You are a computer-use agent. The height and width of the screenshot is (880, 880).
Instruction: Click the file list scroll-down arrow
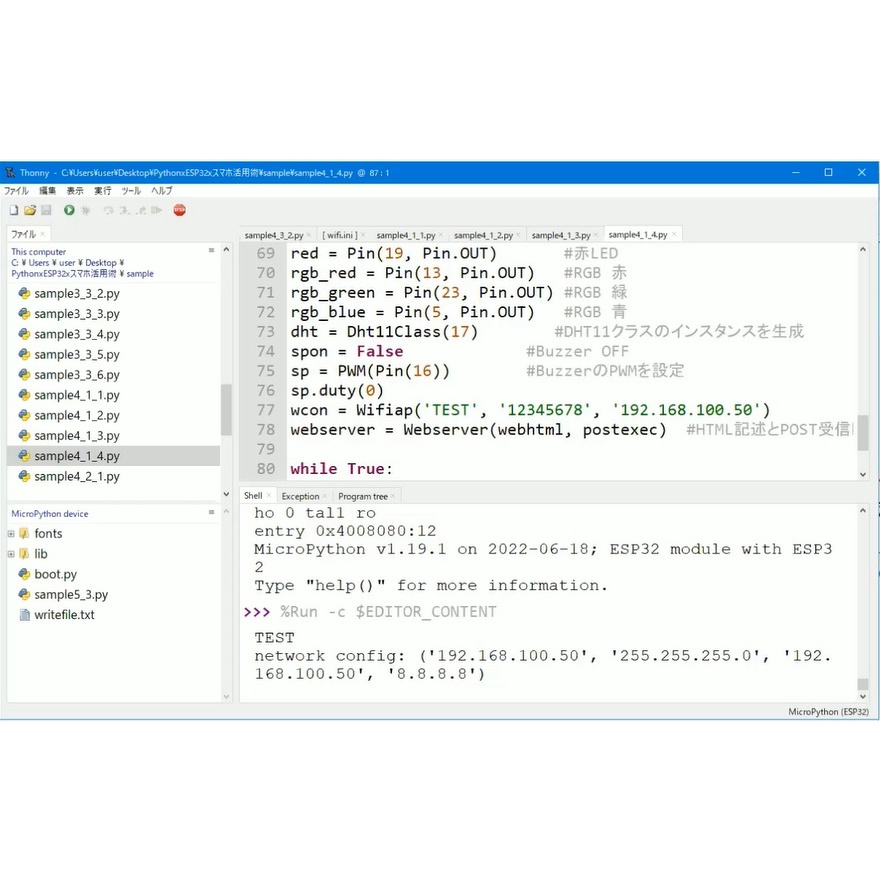pos(226,494)
